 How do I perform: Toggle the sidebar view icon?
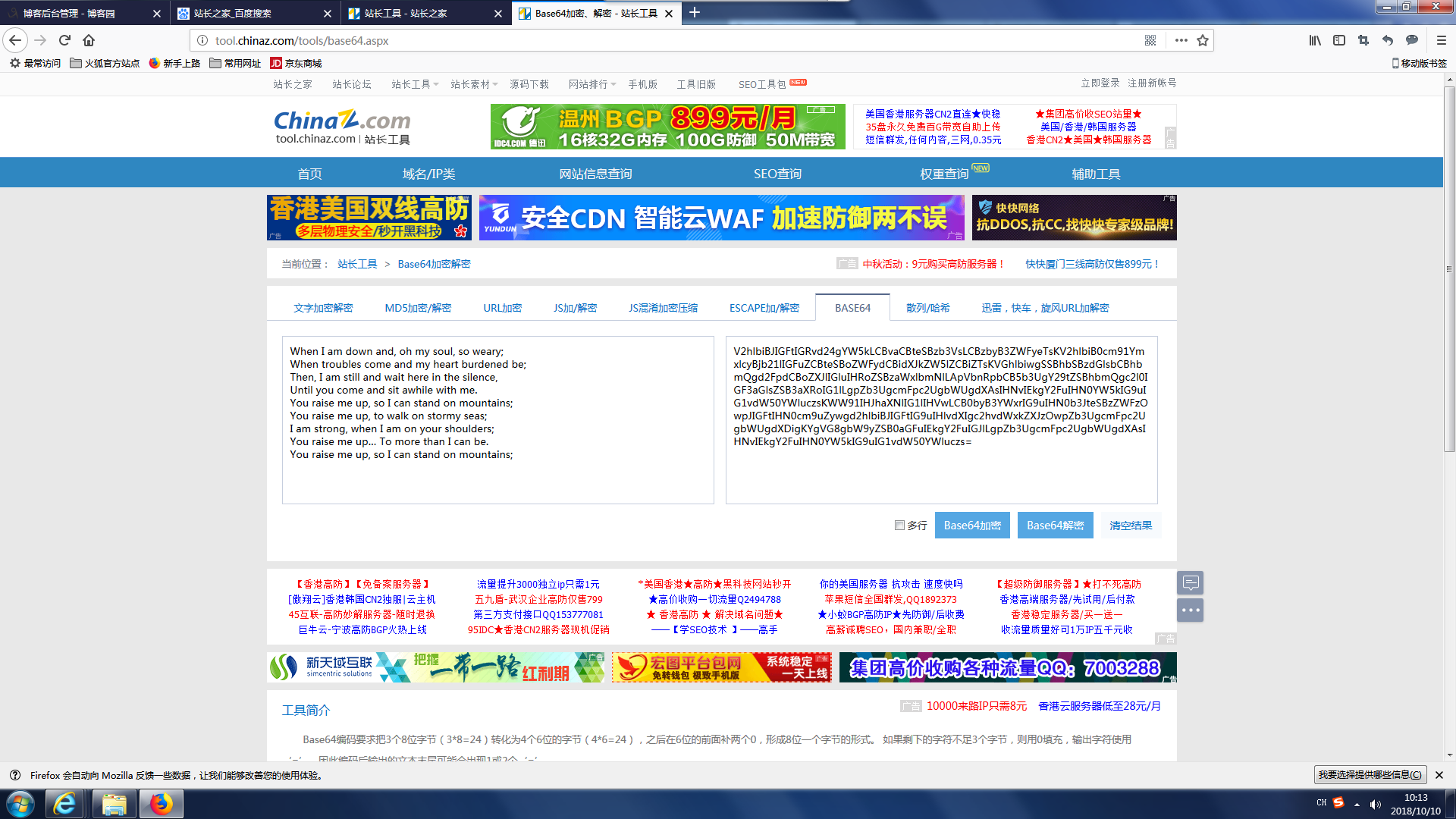pyautogui.click(x=1339, y=40)
